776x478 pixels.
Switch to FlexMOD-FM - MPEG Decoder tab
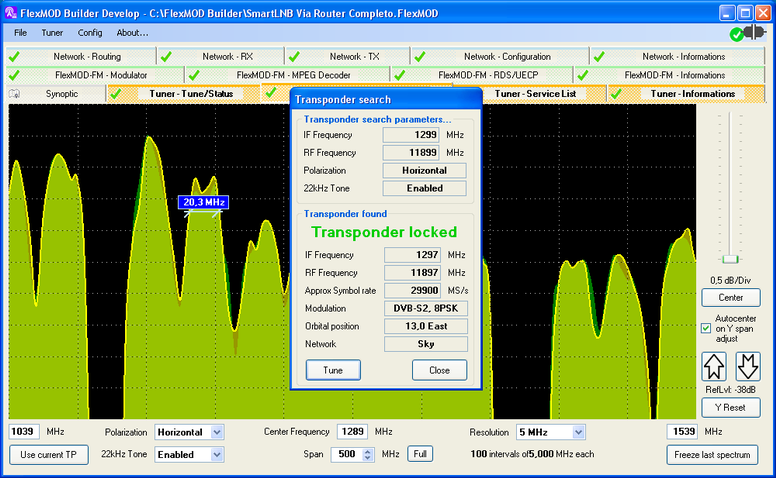[288, 75]
